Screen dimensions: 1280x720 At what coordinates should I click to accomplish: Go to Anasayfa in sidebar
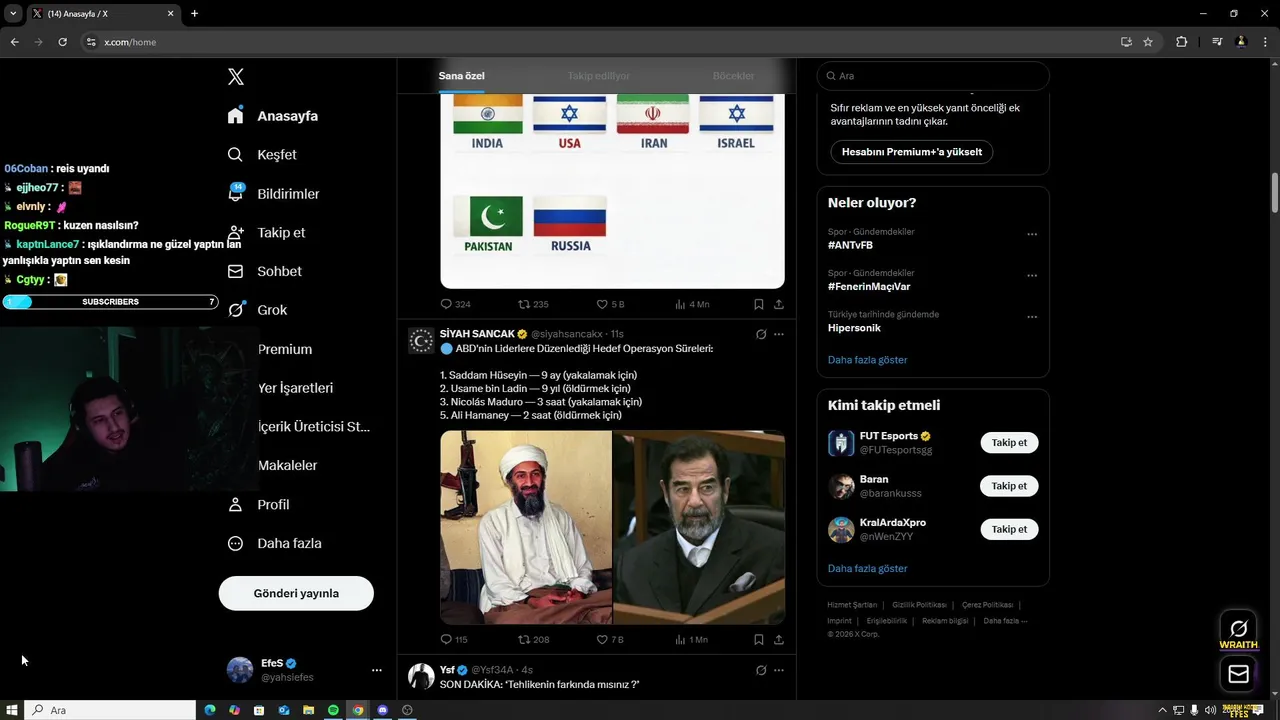pyautogui.click(x=273, y=116)
